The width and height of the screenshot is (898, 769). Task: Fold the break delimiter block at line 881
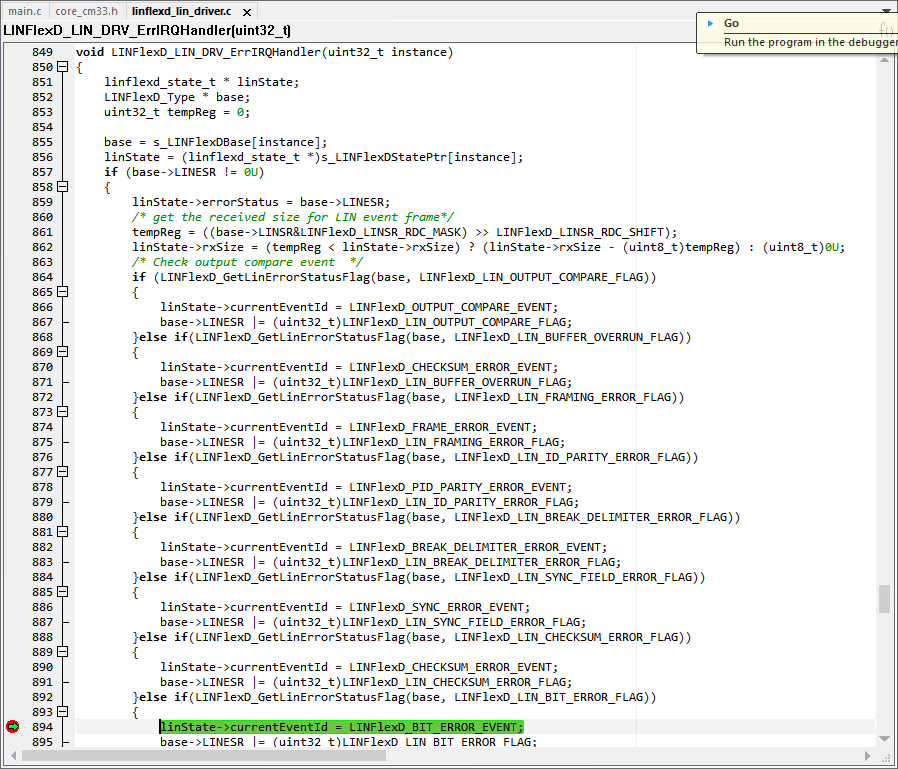[62, 532]
